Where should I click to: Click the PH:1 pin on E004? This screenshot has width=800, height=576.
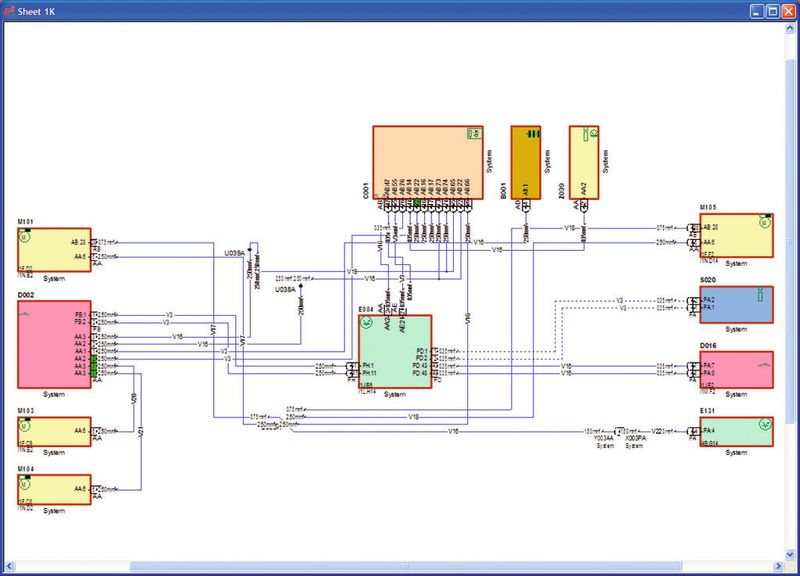(368, 366)
